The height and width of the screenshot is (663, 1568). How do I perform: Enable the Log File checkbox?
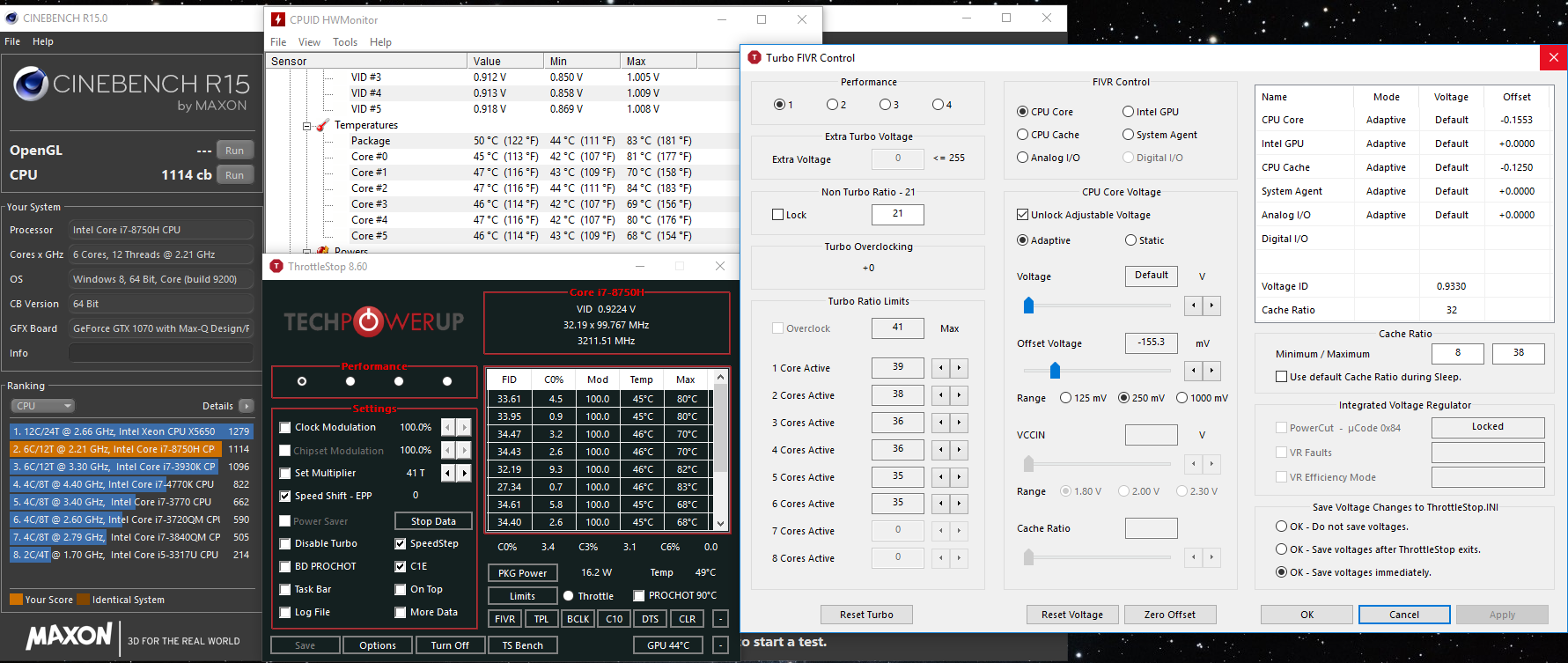click(285, 613)
